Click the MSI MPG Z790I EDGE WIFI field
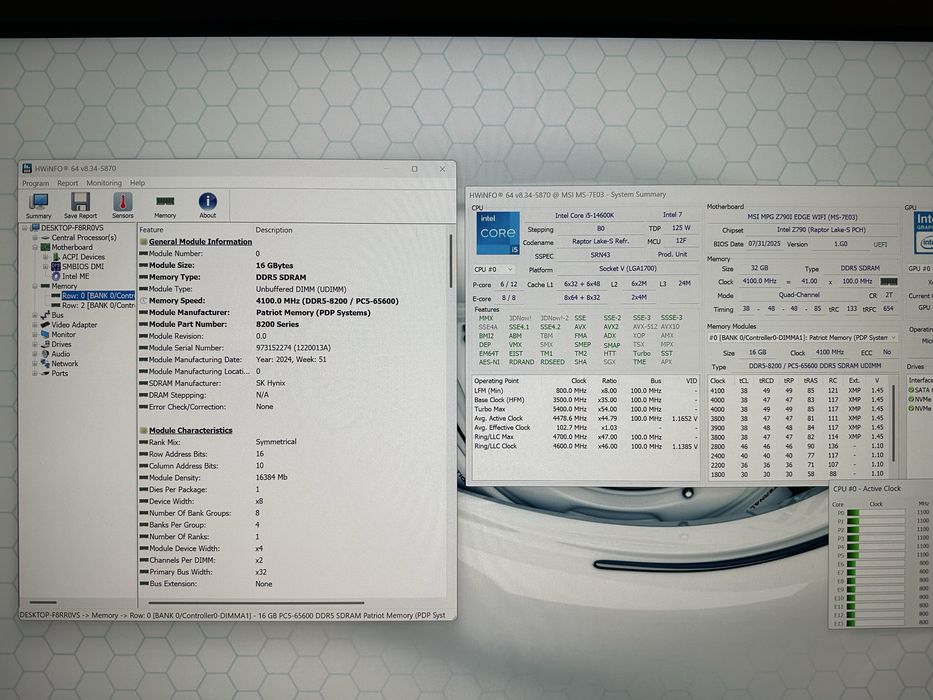 (803, 217)
